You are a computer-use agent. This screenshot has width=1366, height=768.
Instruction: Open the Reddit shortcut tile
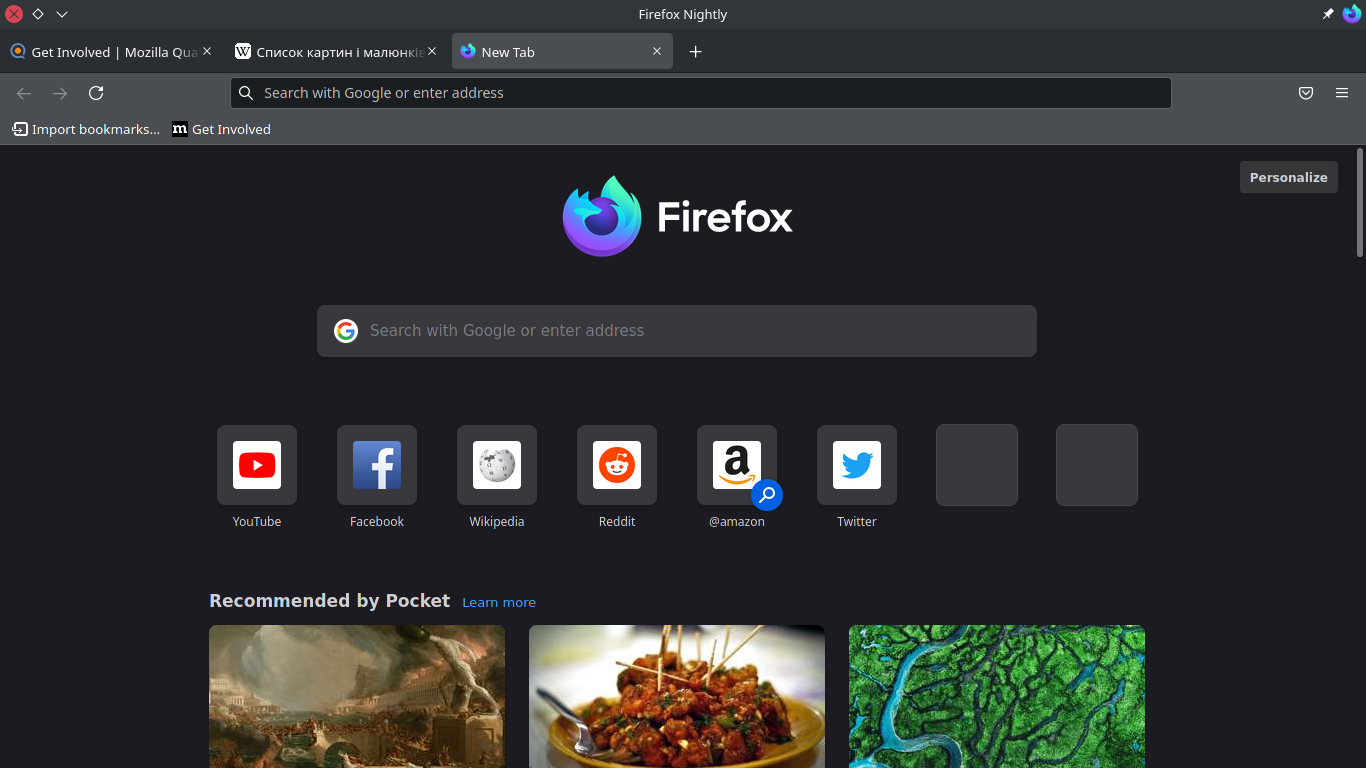point(617,465)
